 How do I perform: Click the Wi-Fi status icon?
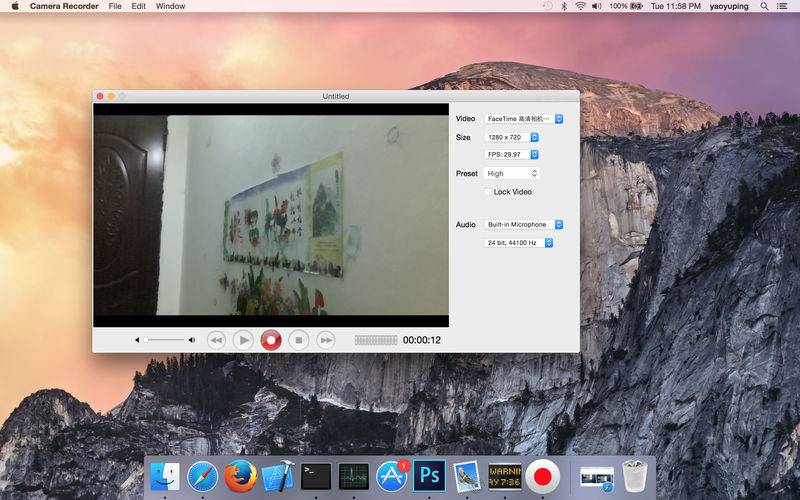point(580,6)
